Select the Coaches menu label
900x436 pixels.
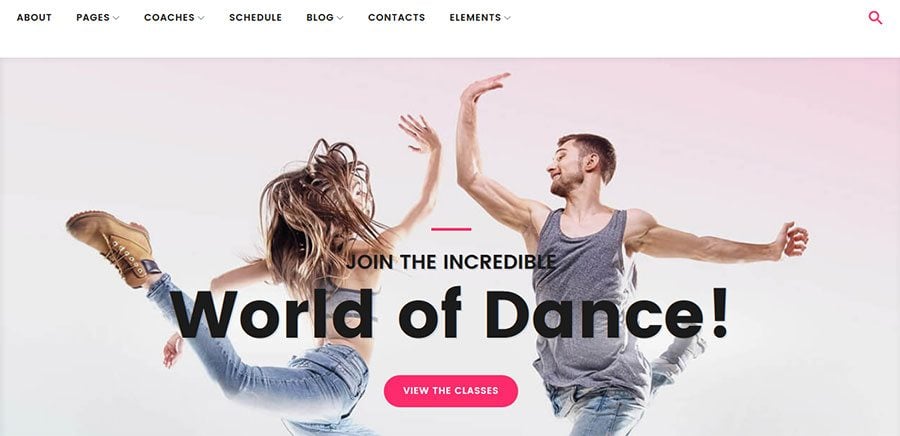(x=169, y=18)
